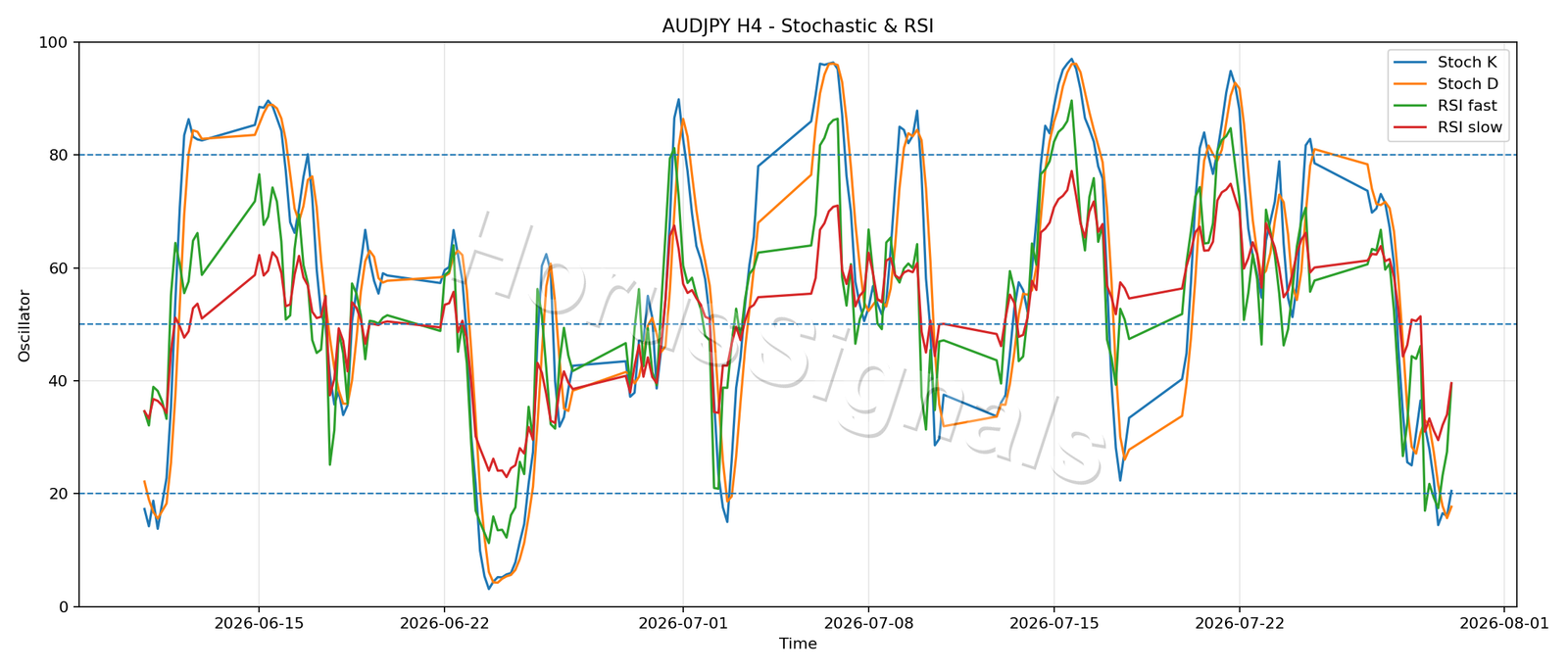Image resolution: width=1568 pixels, height=672 pixels.
Task: Click the green RSI fast legend line sample
Action: point(1410,106)
